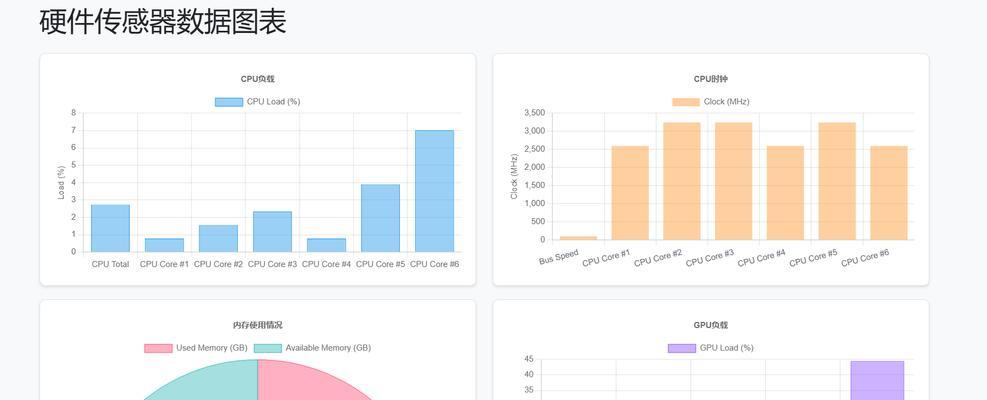This screenshot has height=400, width=987.
Task: Click the 内存使用情况 chart title
Action: [x=257, y=326]
